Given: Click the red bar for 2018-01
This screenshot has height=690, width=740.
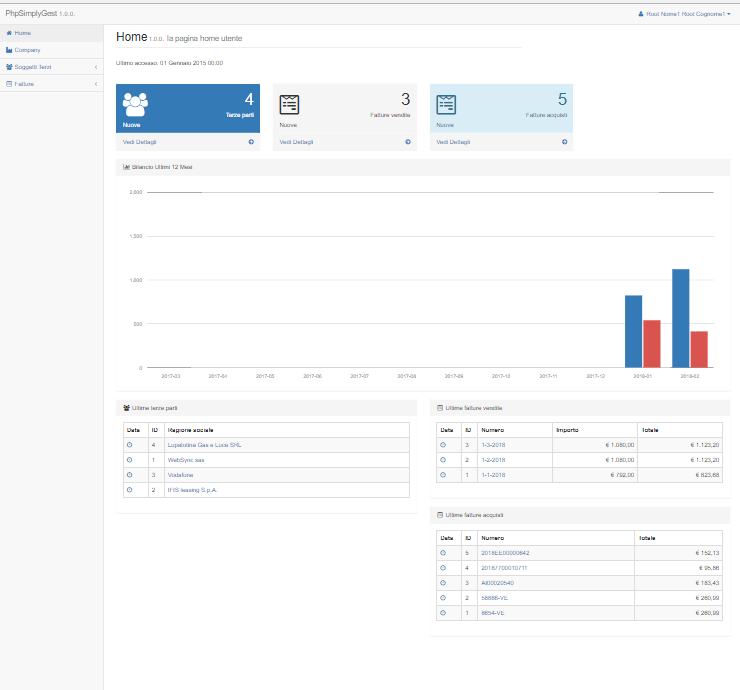Looking at the screenshot, I should pyautogui.click(x=652, y=344).
